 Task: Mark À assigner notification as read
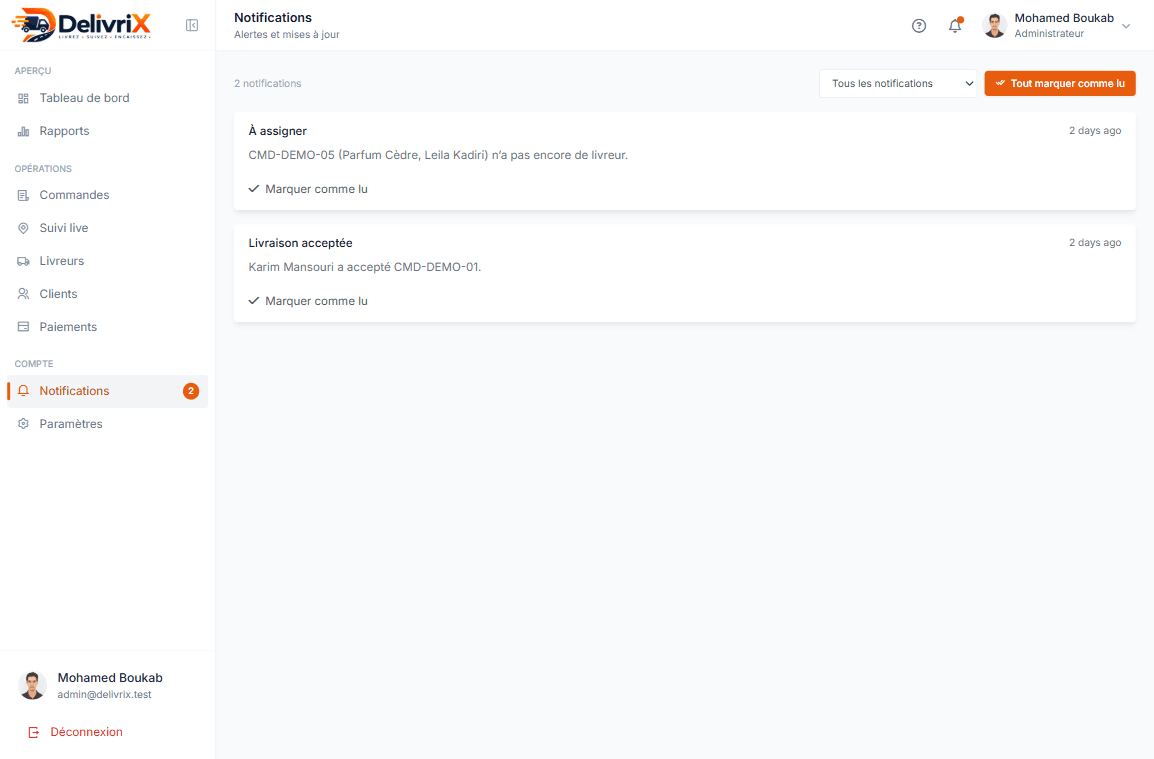[308, 189]
